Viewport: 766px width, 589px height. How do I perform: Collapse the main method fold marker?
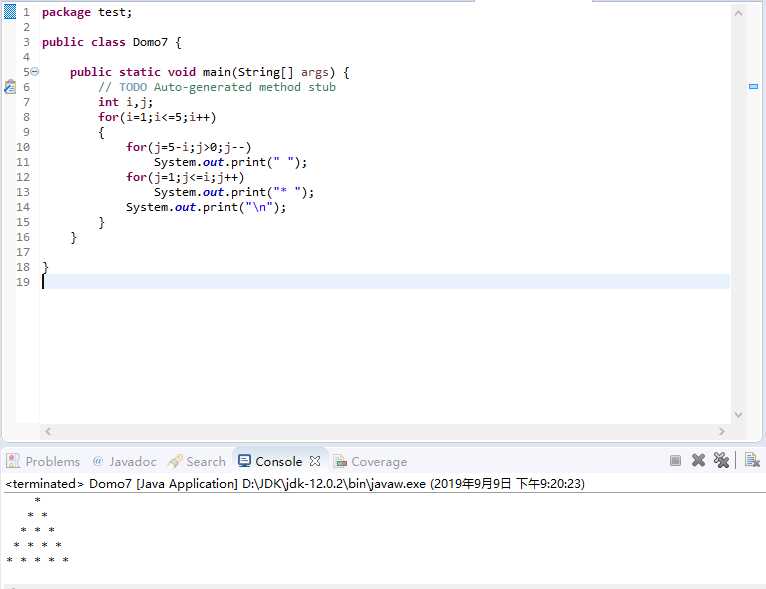click(35, 72)
